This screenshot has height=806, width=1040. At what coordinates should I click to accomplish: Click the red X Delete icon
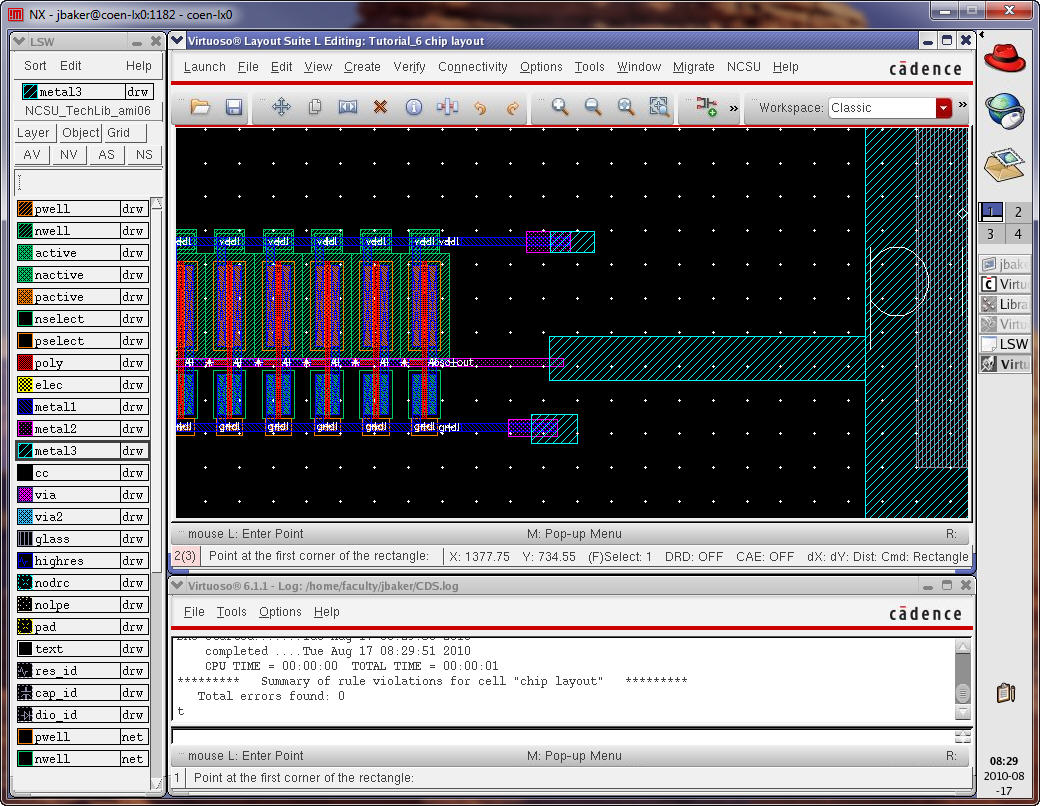tap(380, 107)
